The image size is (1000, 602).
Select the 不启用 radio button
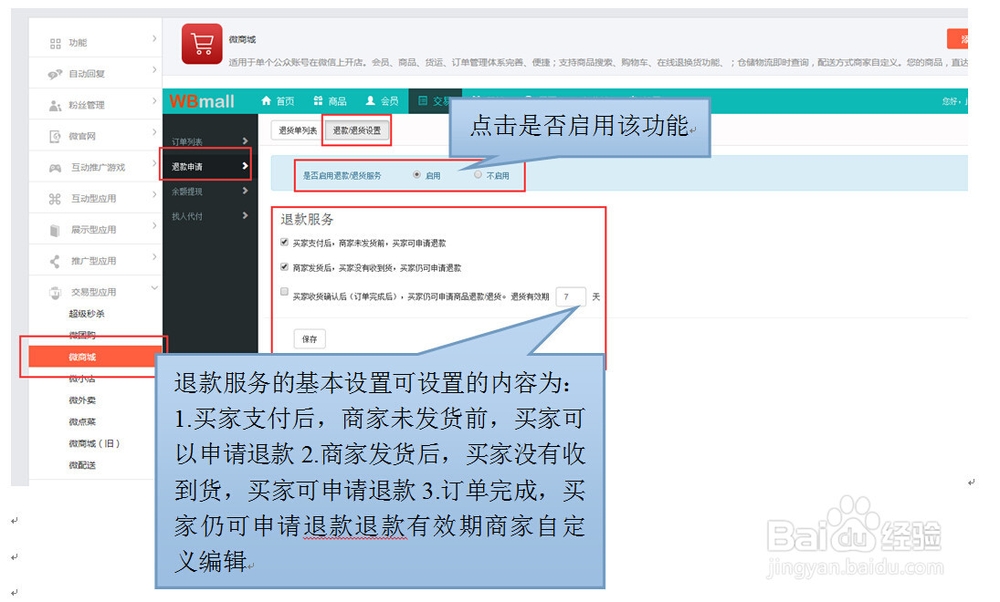[476, 174]
